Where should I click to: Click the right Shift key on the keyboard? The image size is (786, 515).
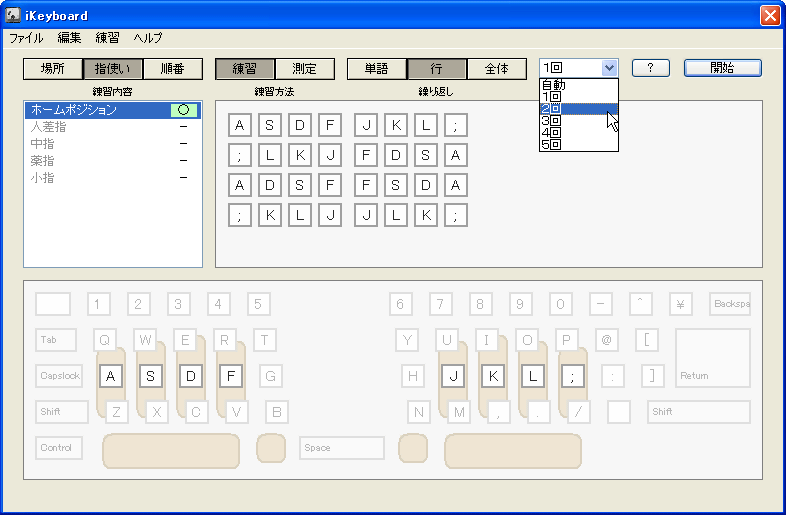699,412
